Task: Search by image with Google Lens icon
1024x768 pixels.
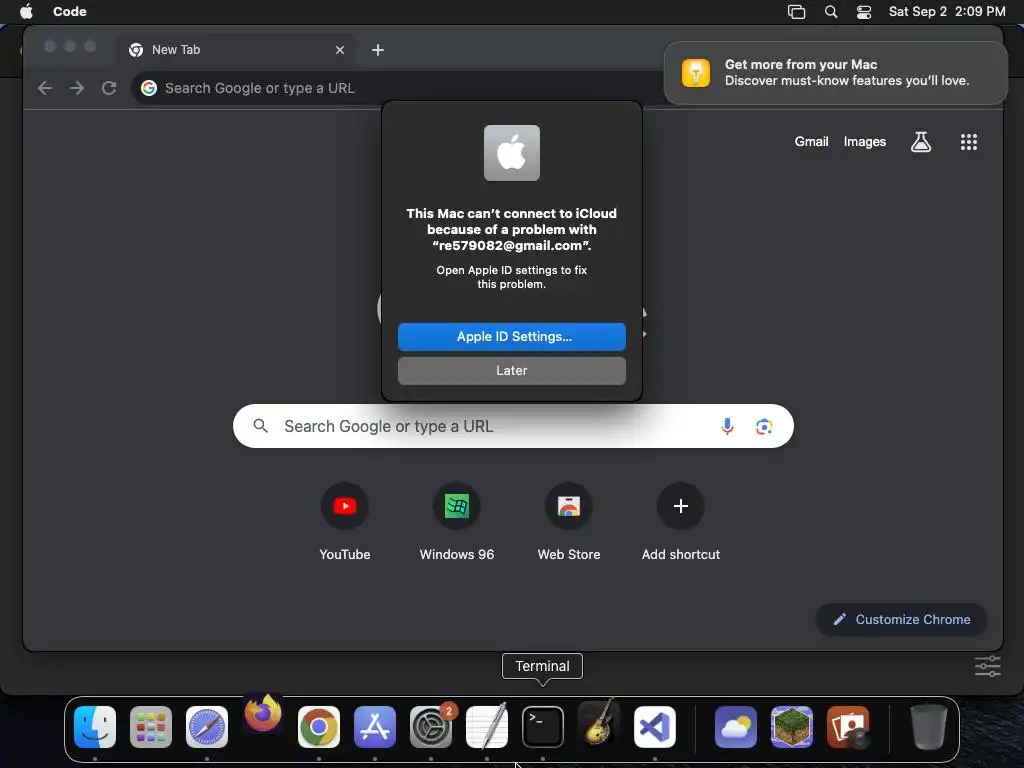Action: coord(764,426)
